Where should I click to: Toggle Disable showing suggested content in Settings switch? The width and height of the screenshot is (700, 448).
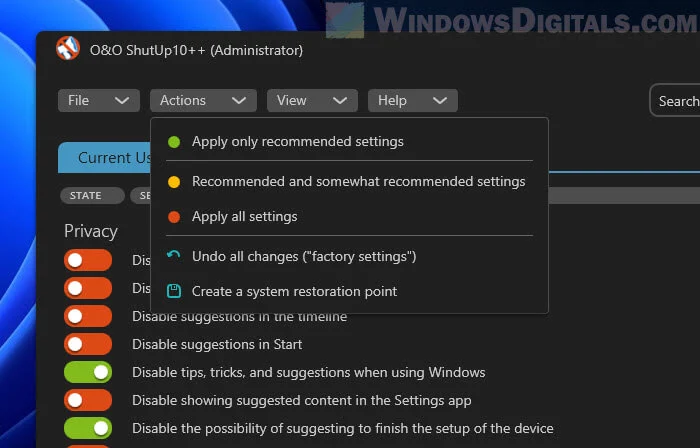pos(88,400)
